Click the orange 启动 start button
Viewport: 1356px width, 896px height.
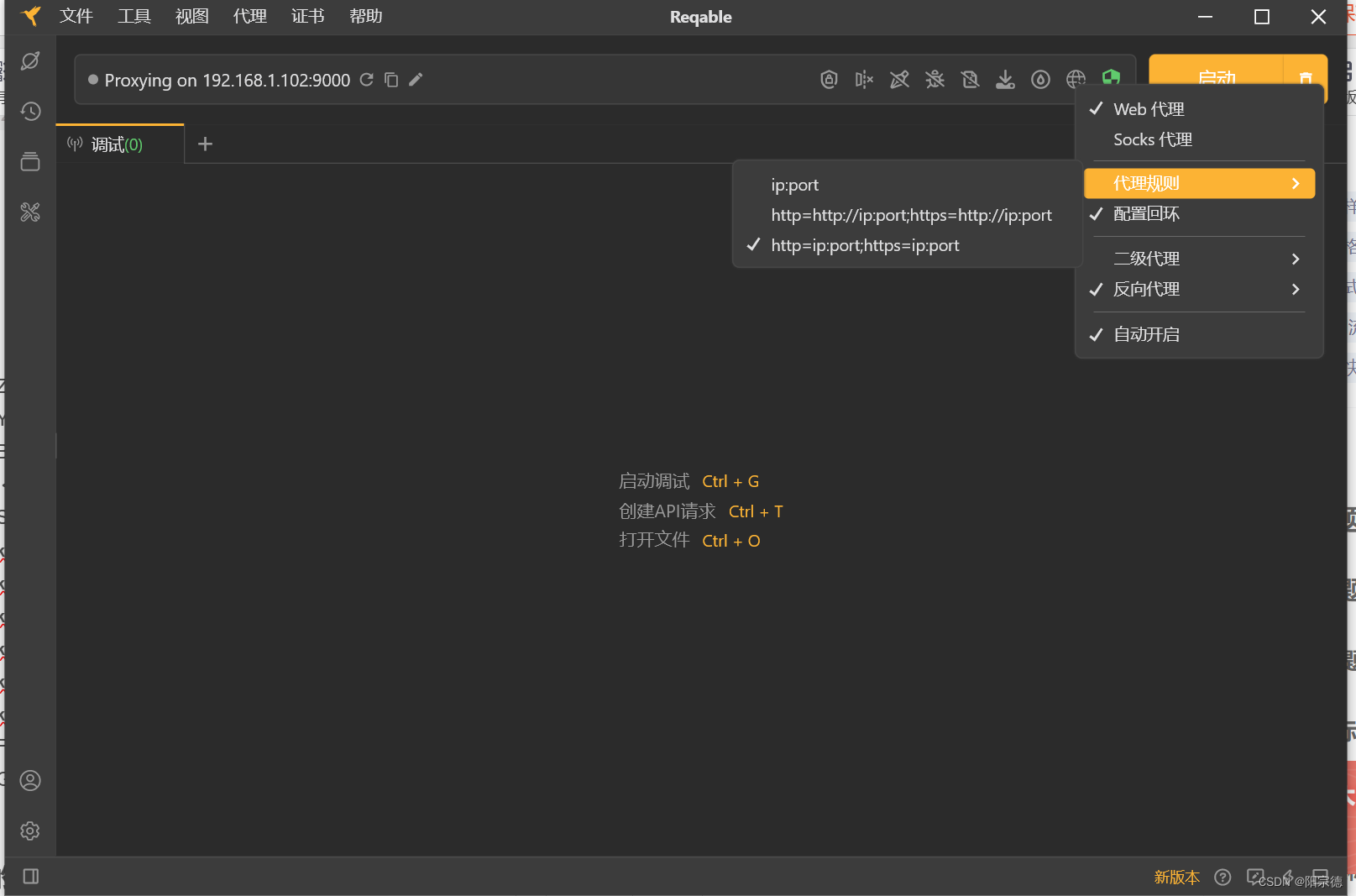point(1217,78)
